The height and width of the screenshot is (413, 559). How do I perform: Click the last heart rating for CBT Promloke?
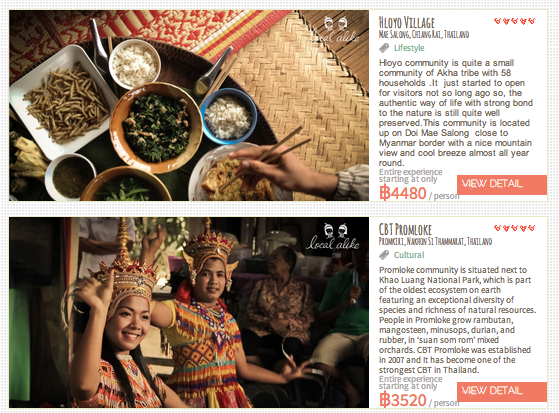pyautogui.click(x=532, y=228)
